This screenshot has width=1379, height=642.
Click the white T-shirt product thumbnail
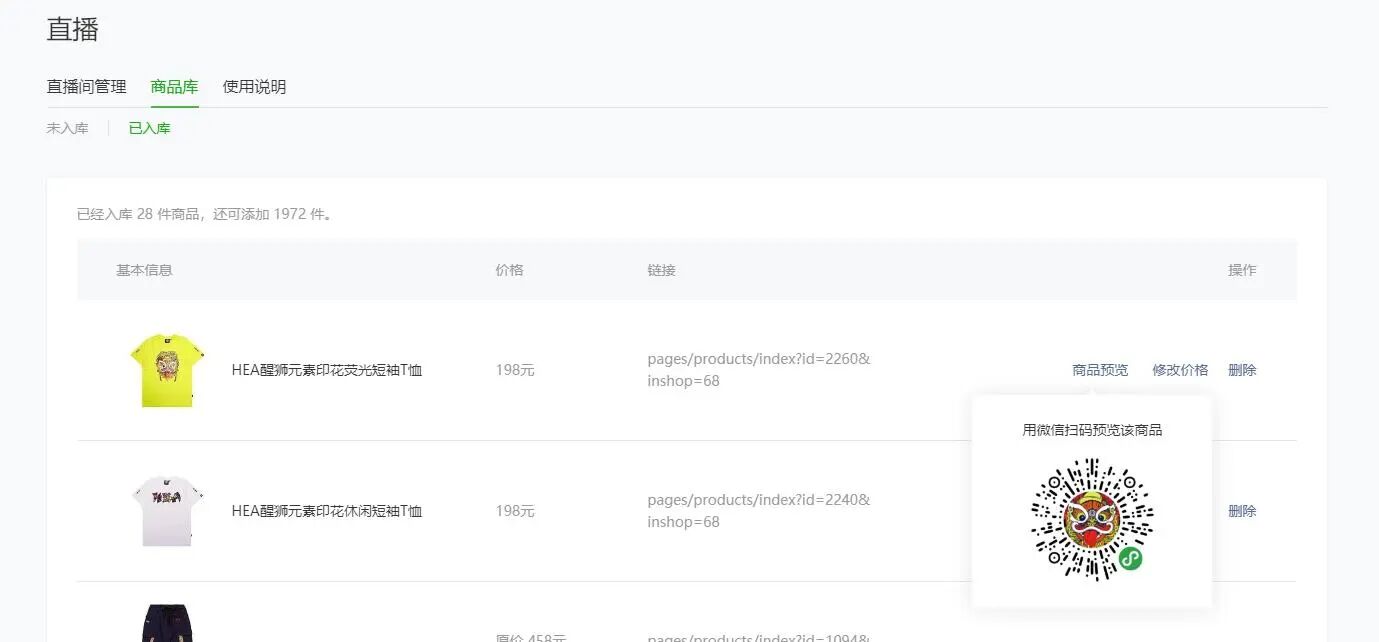[167, 511]
